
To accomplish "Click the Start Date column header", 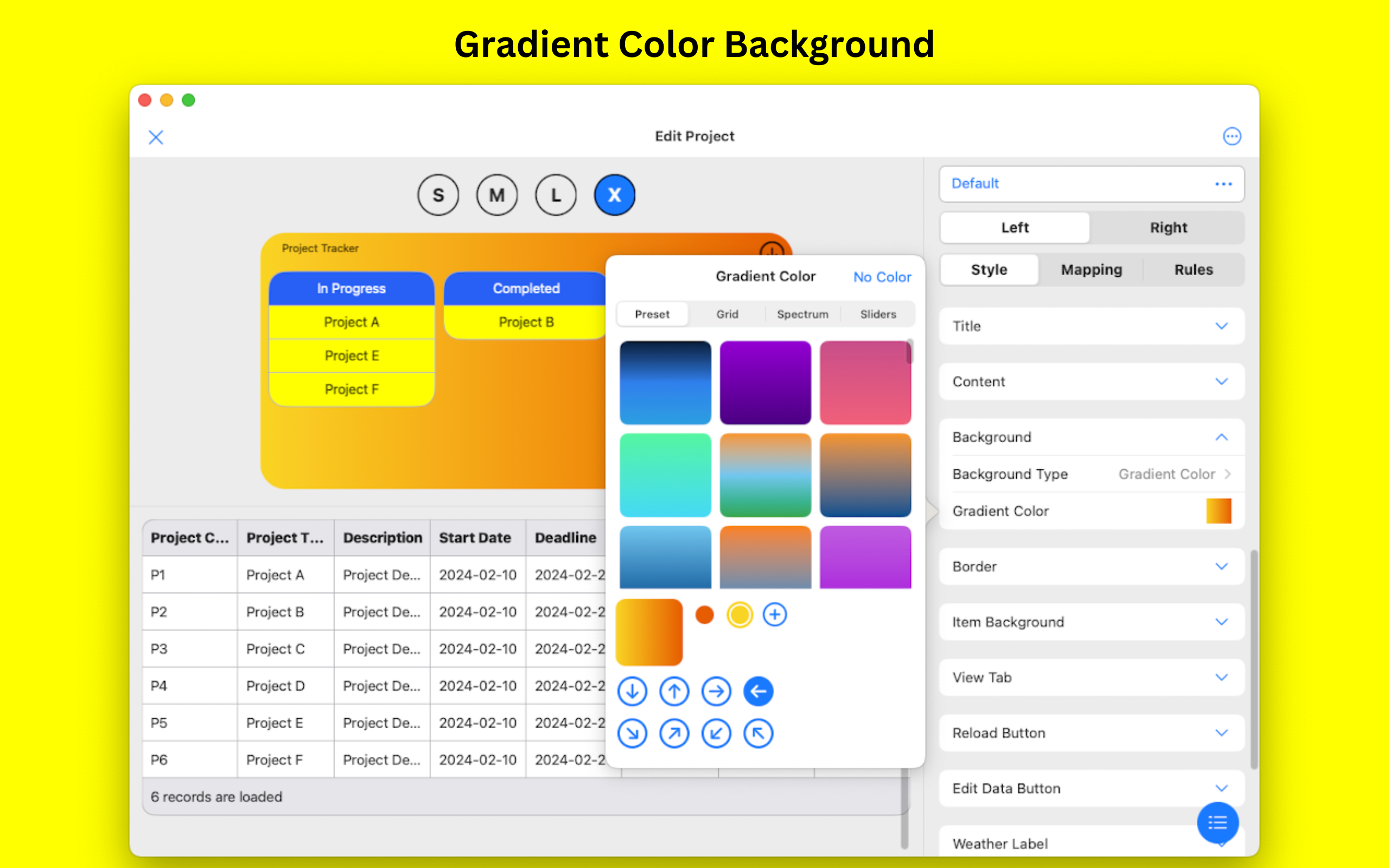I will pyautogui.click(x=477, y=538).
